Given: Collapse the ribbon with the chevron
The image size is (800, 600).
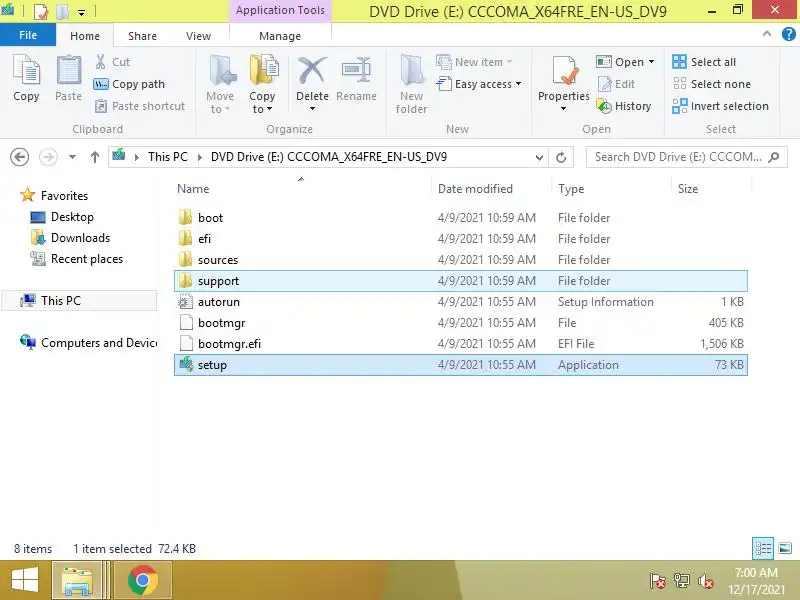Looking at the screenshot, I should pos(766,34).
